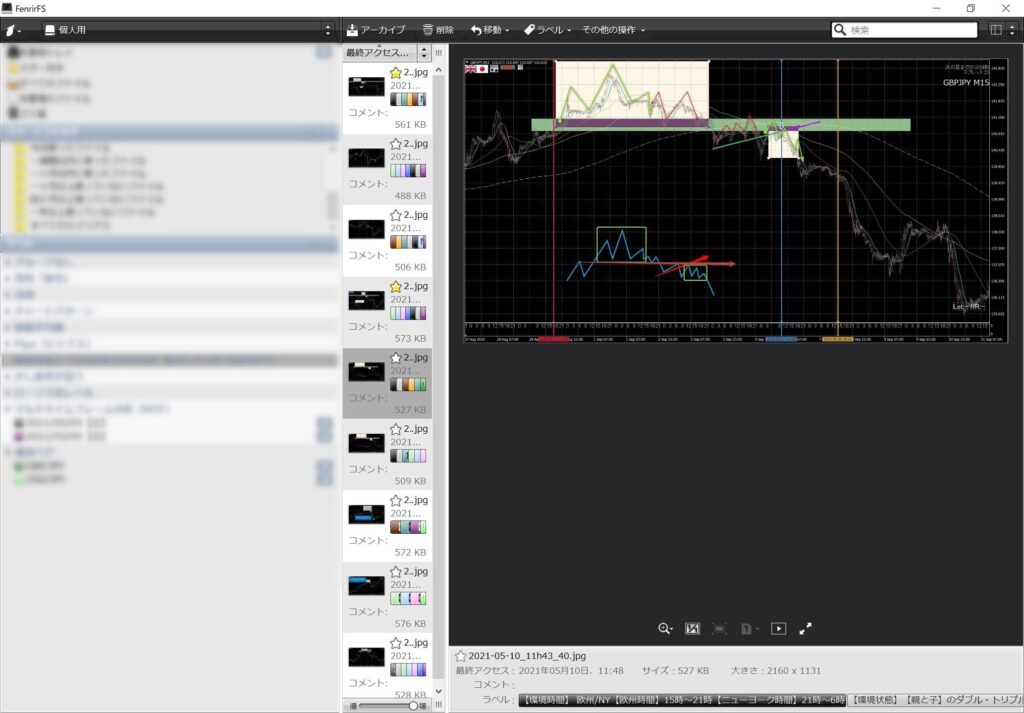Click the small-thumbnail icon left of slider
Image resolution: width=1024 pixels, height=713 pixels.
[x=353, y=706]
